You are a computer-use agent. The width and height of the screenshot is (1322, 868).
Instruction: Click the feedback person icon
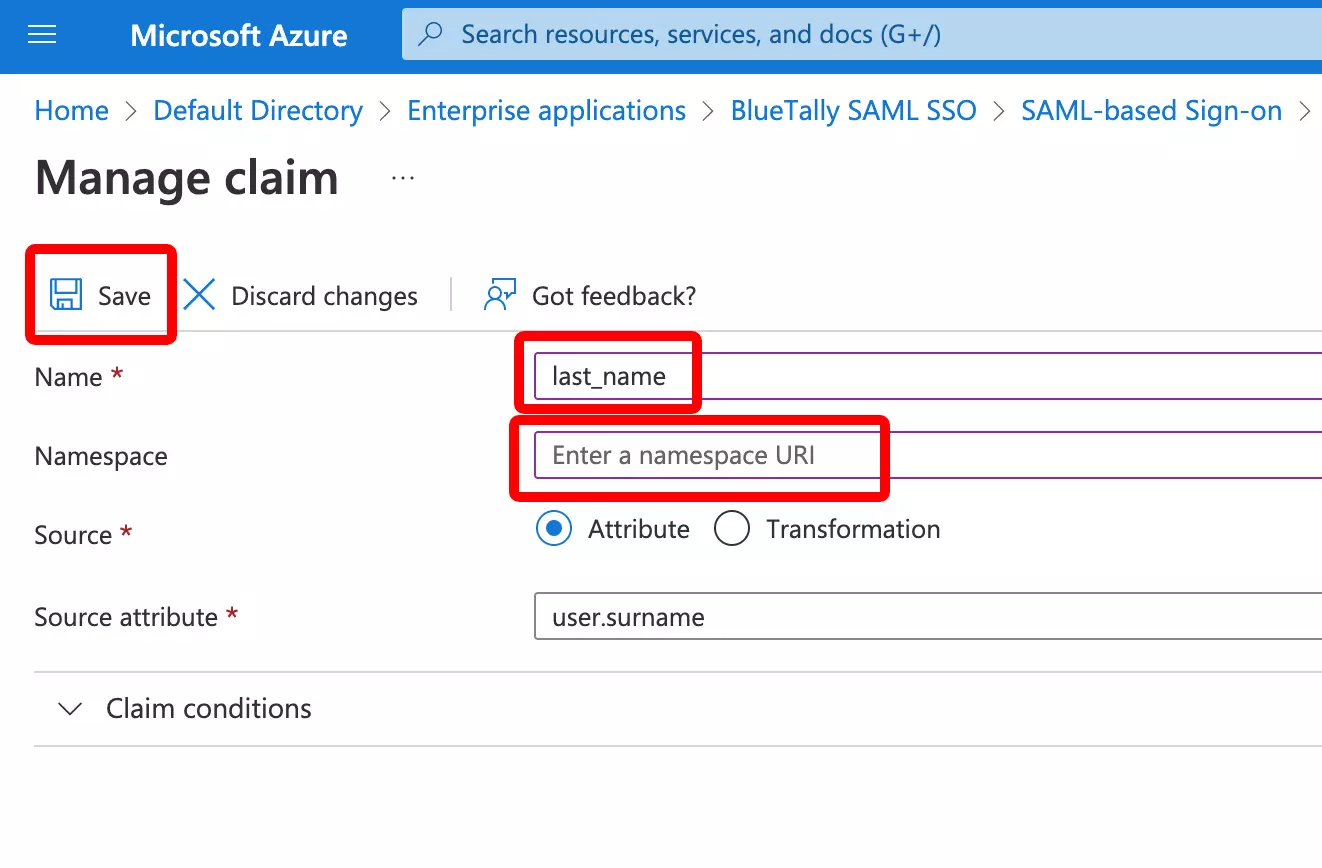(499, 295)
